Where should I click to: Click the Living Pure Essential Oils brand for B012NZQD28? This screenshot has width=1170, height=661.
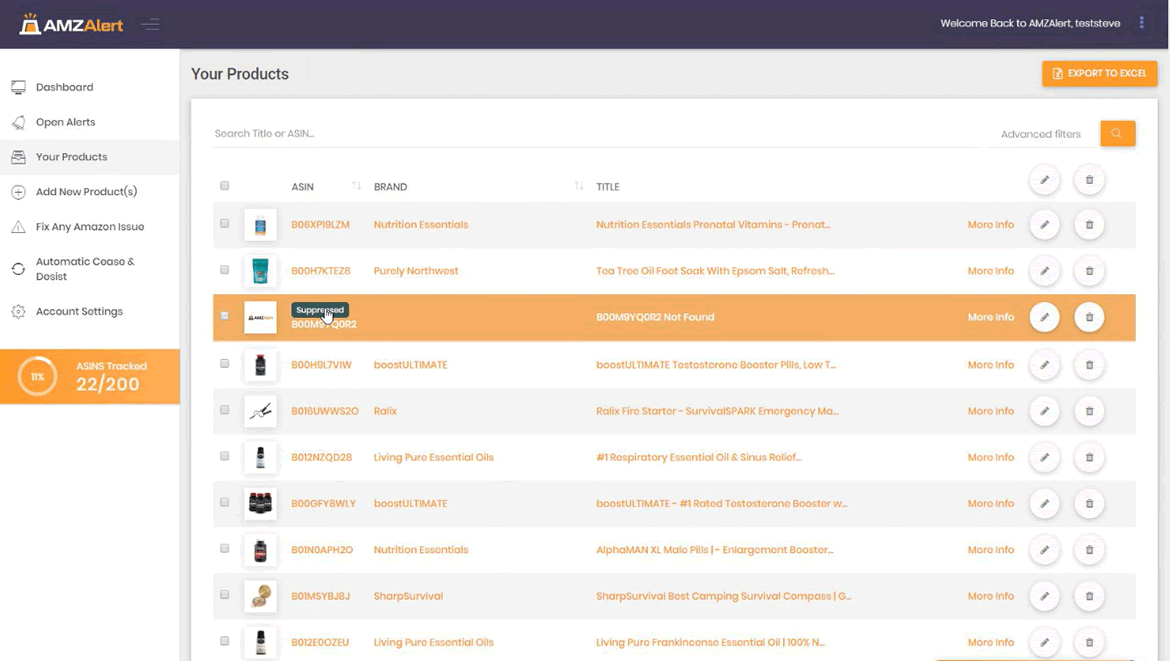pos(434,457)
